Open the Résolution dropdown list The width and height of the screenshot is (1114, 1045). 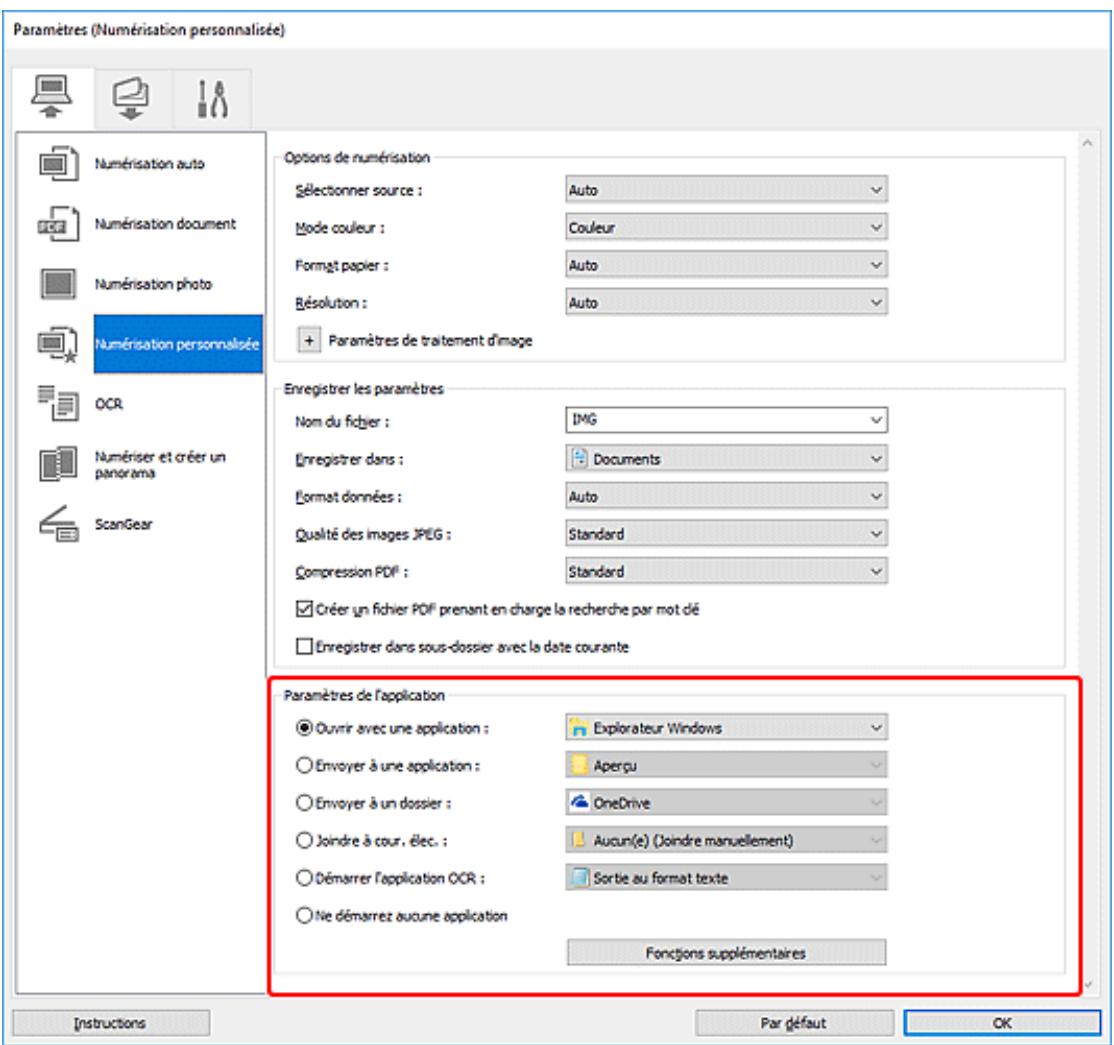[x=725, y=299]
